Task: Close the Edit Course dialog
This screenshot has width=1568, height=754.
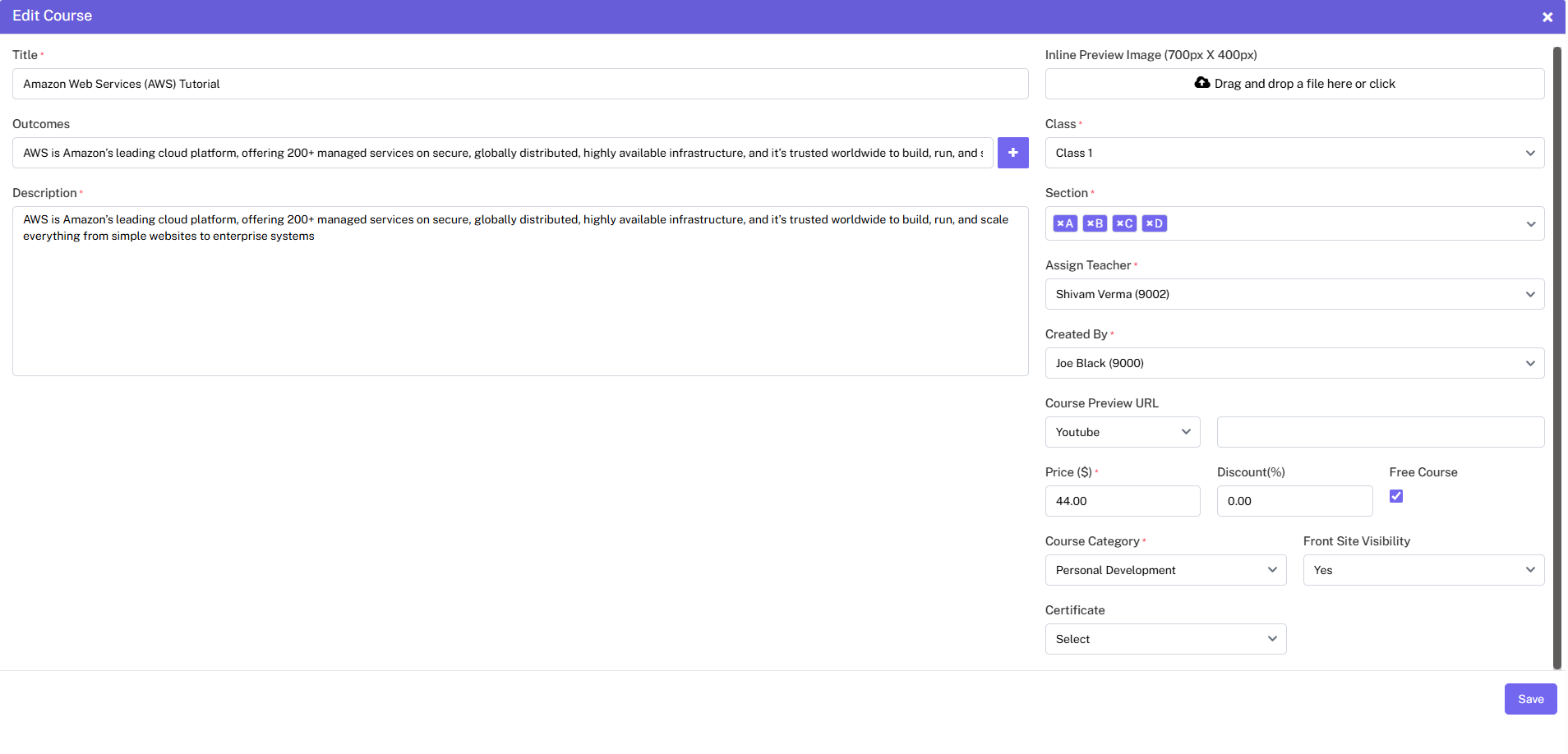Action: pos(1547,16)
